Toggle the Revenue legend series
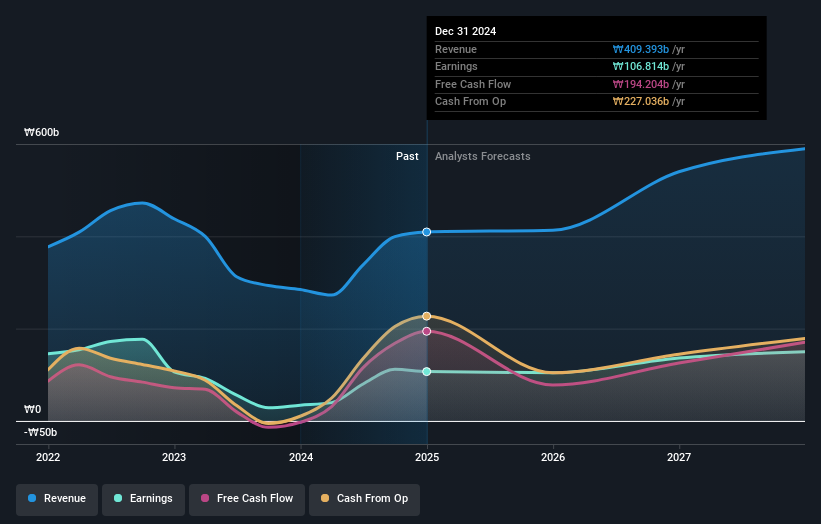The image size is (821, 524). click(57, 499)
